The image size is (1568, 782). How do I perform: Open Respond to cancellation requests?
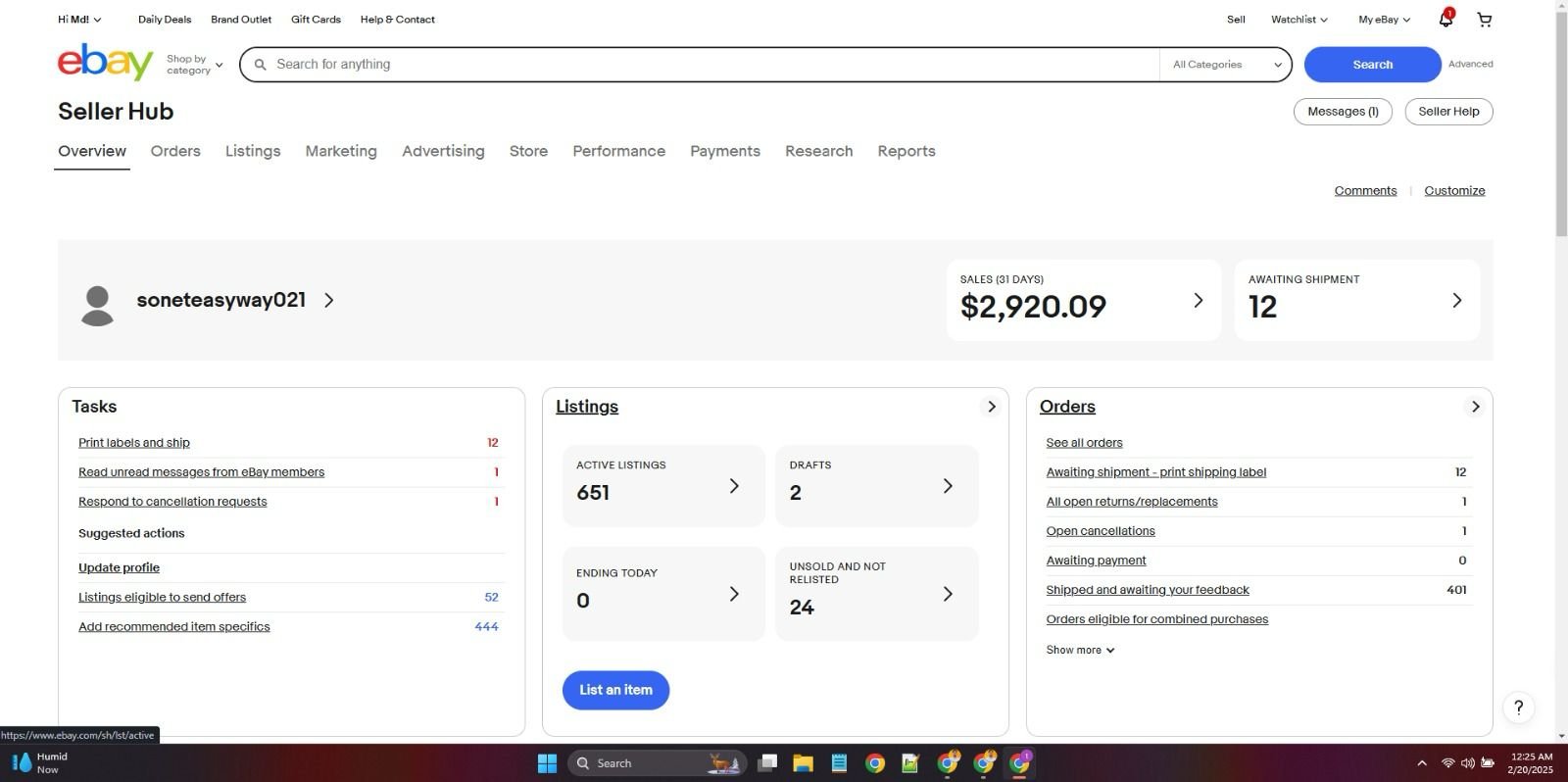click(x=172, y=502)
